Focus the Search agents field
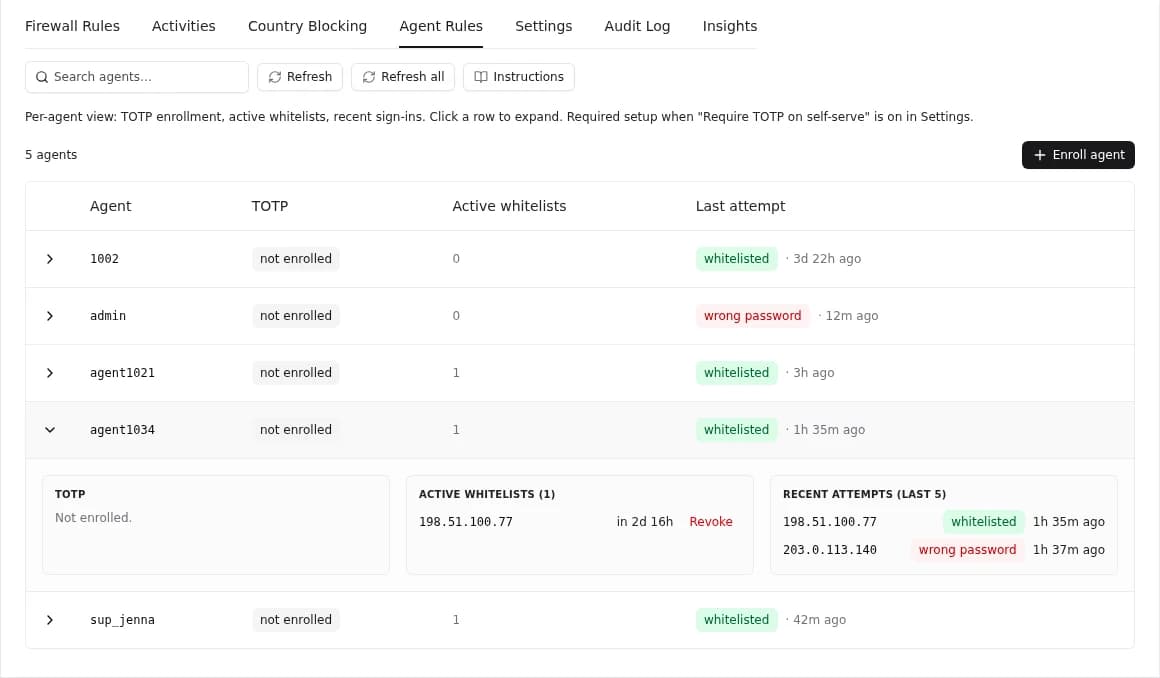Viewport: 1160px width, 678px height. 137,77
